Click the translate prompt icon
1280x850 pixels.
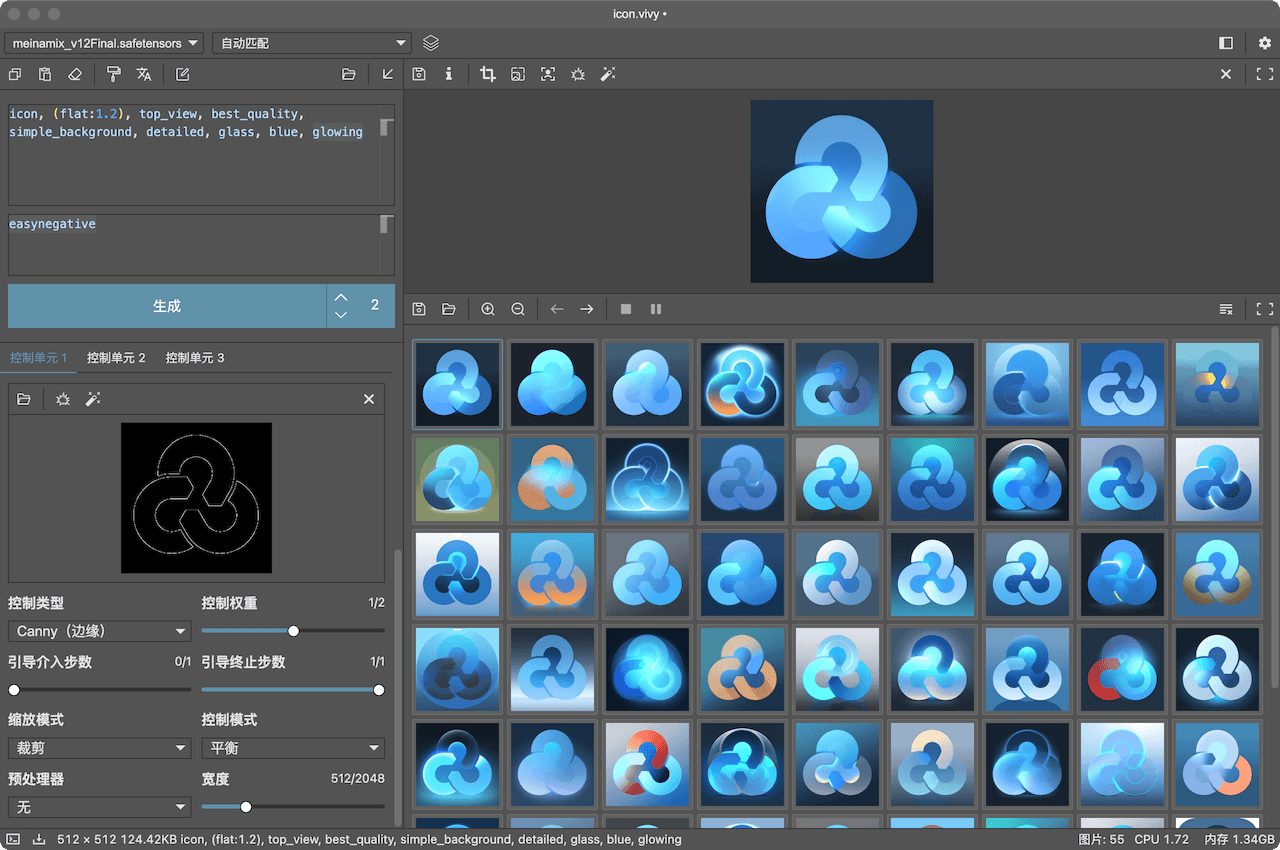144,74
